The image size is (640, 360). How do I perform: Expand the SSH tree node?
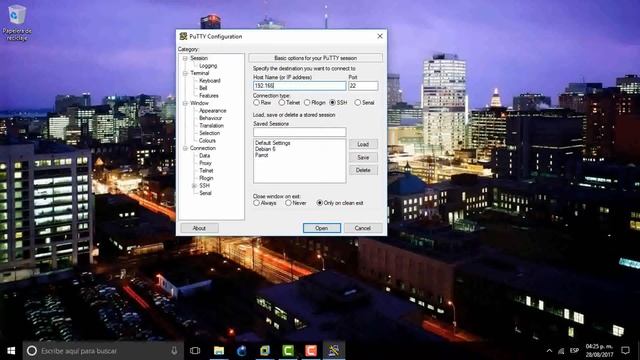(194, 186)
